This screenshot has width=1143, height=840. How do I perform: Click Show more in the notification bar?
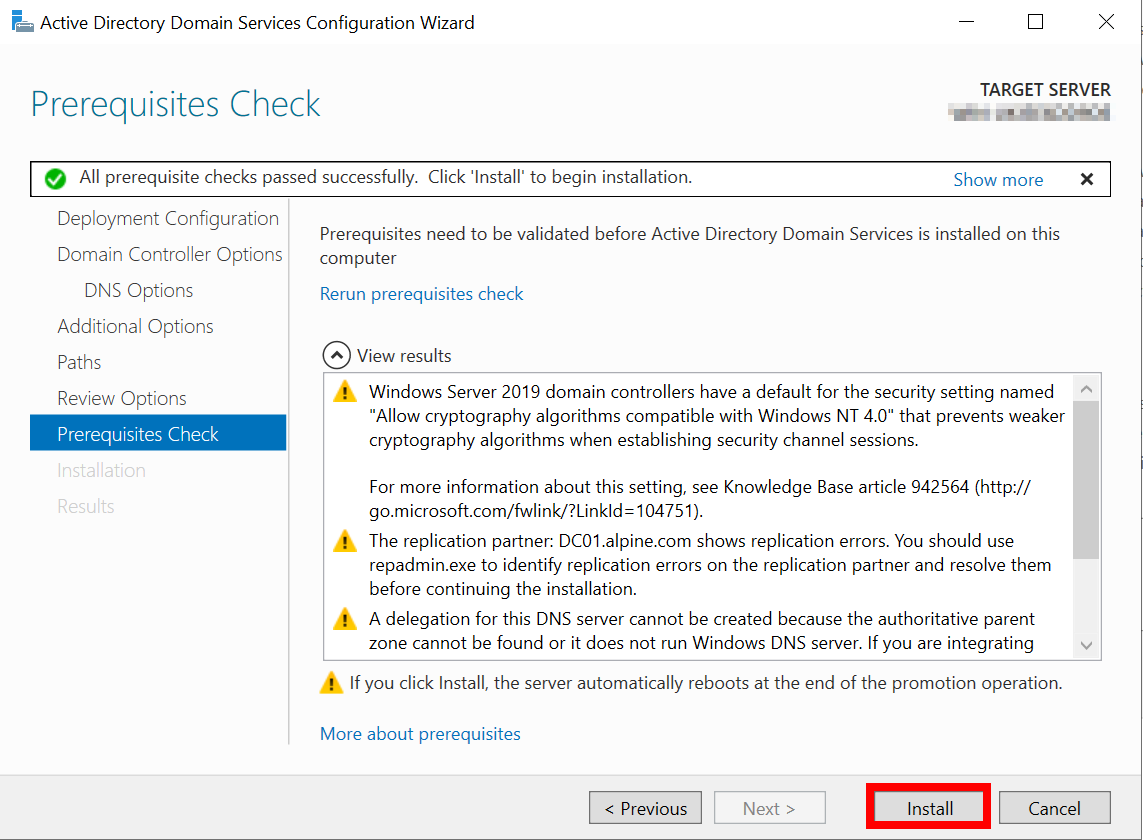click(x=998, y=179)
